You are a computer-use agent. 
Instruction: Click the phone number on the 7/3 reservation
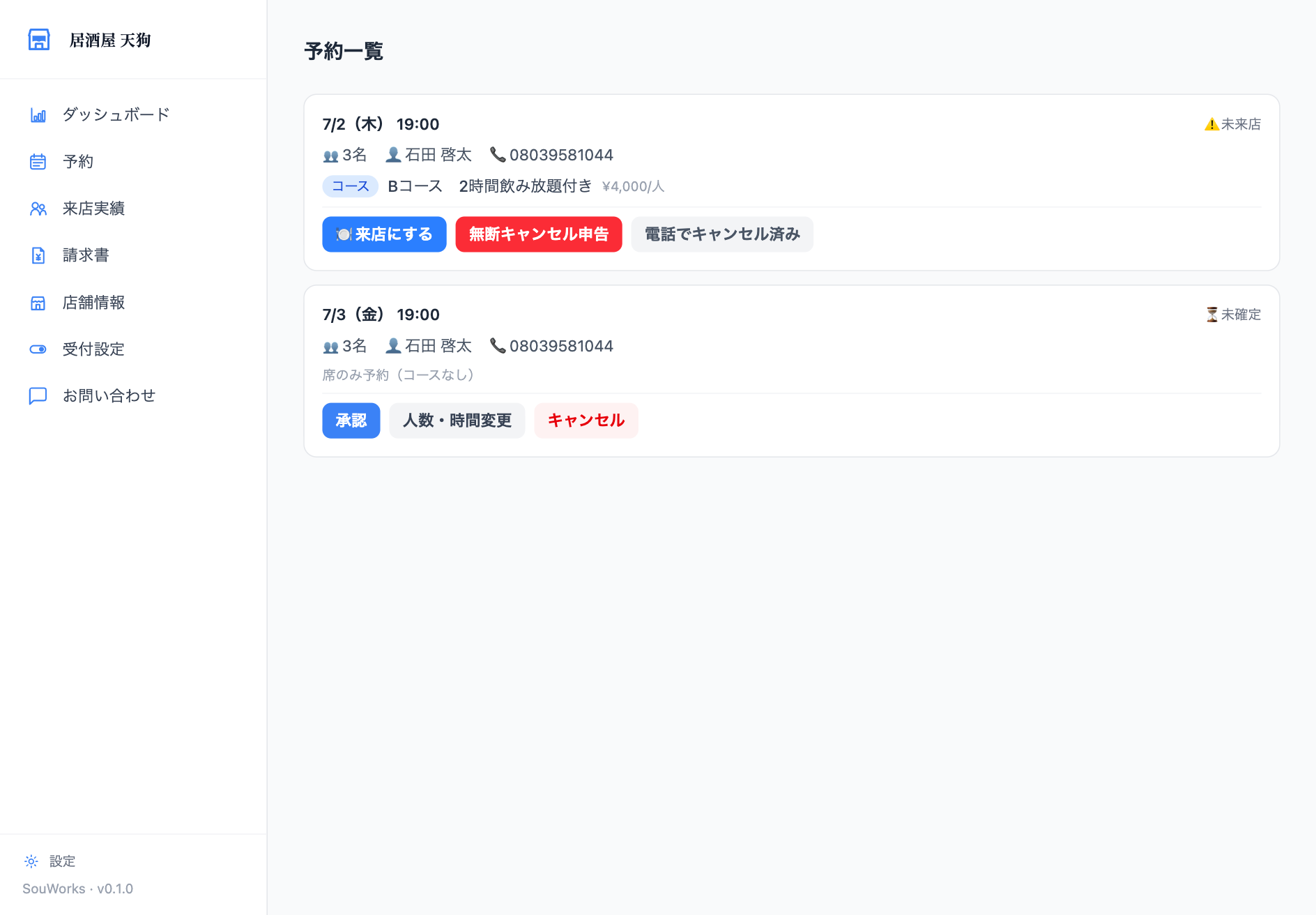click(562, 346)
